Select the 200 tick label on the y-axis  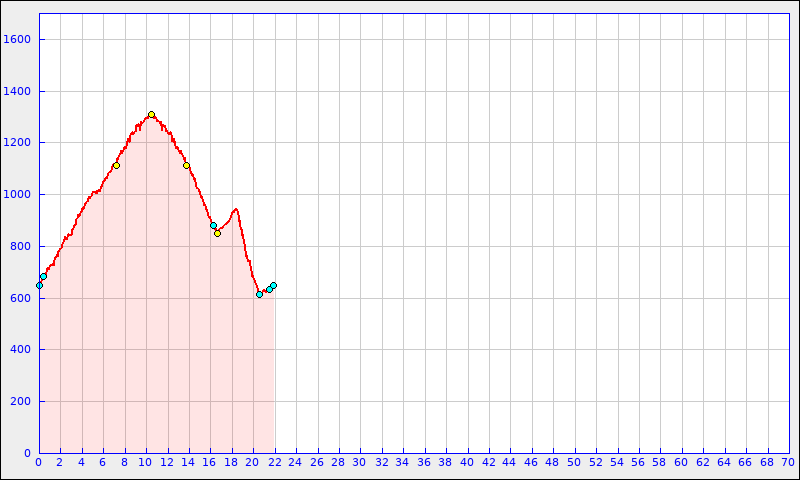point(21,402)
